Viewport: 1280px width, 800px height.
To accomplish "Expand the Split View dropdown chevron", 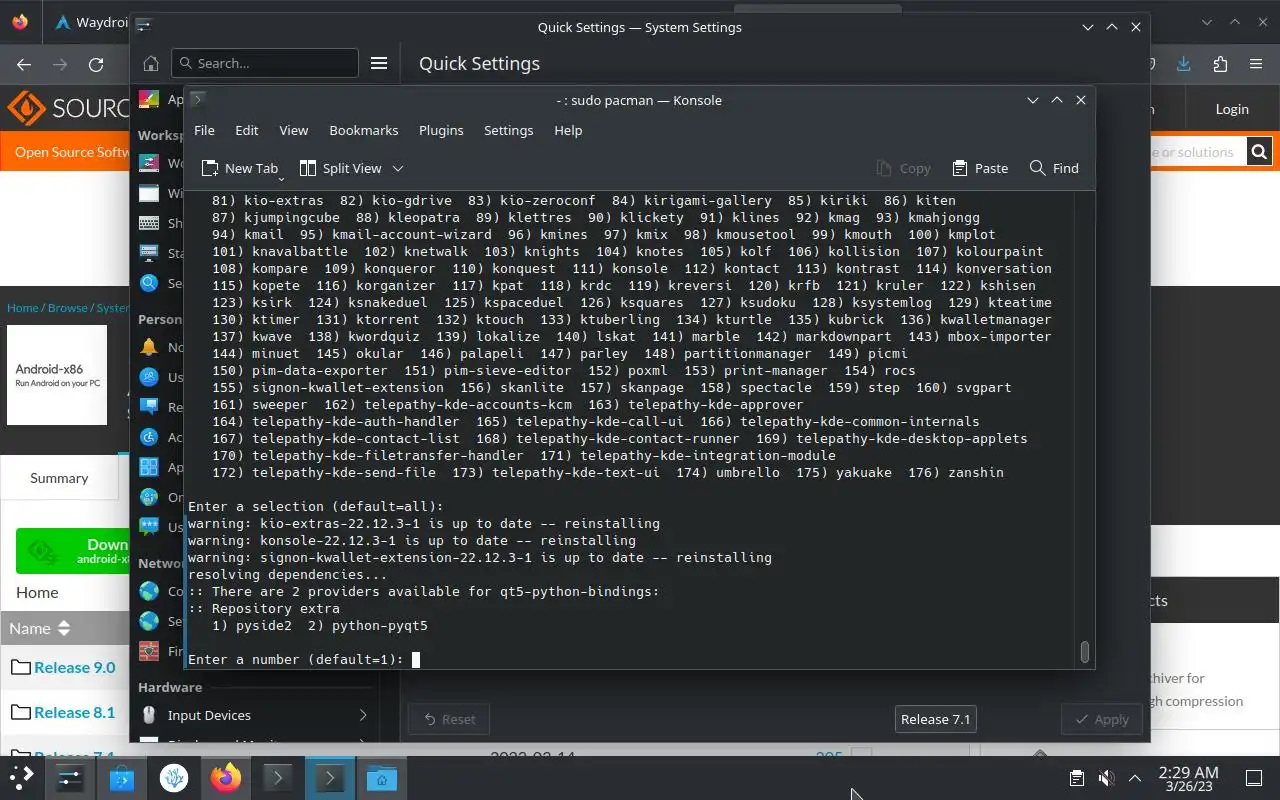I will (x=397, y=168).
